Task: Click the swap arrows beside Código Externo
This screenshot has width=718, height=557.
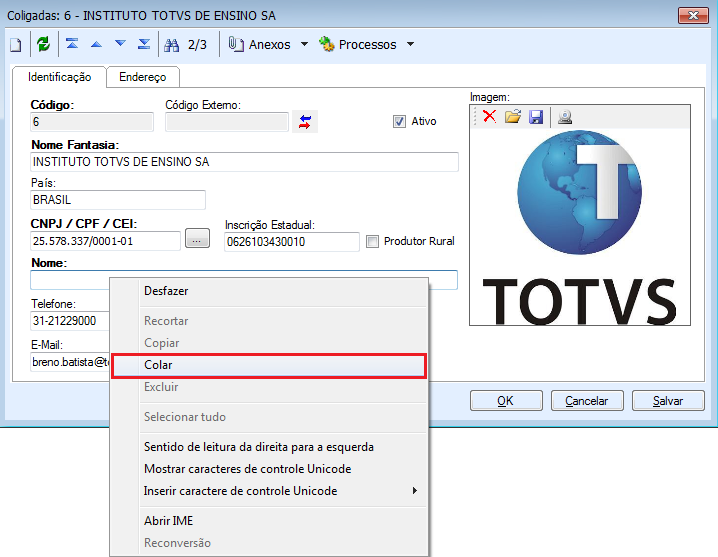Action: click(x=305, y=122)
